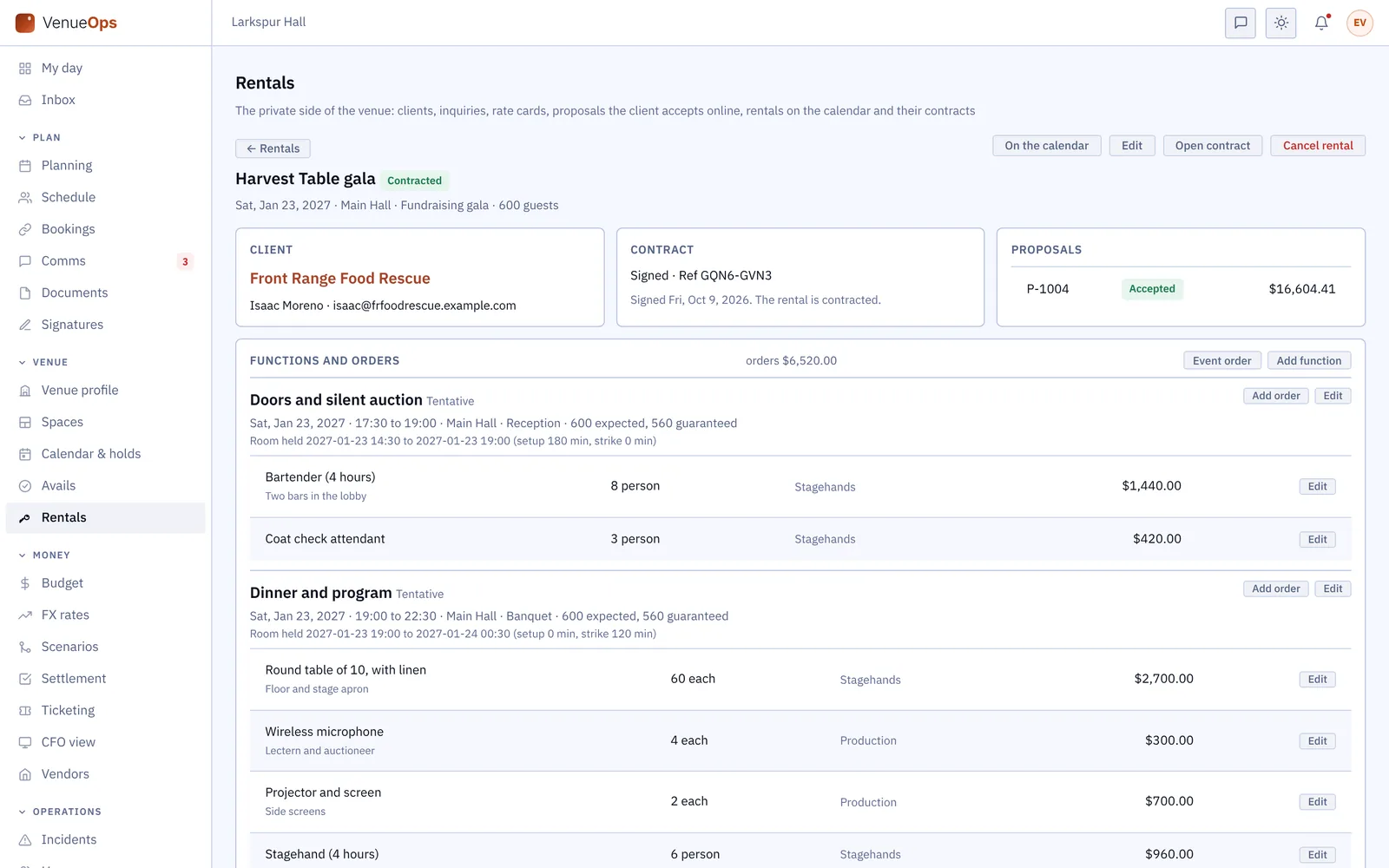Open Comms with 3 unread
1389x868 pixels.
pyautogui.click(x=105, y=261)
